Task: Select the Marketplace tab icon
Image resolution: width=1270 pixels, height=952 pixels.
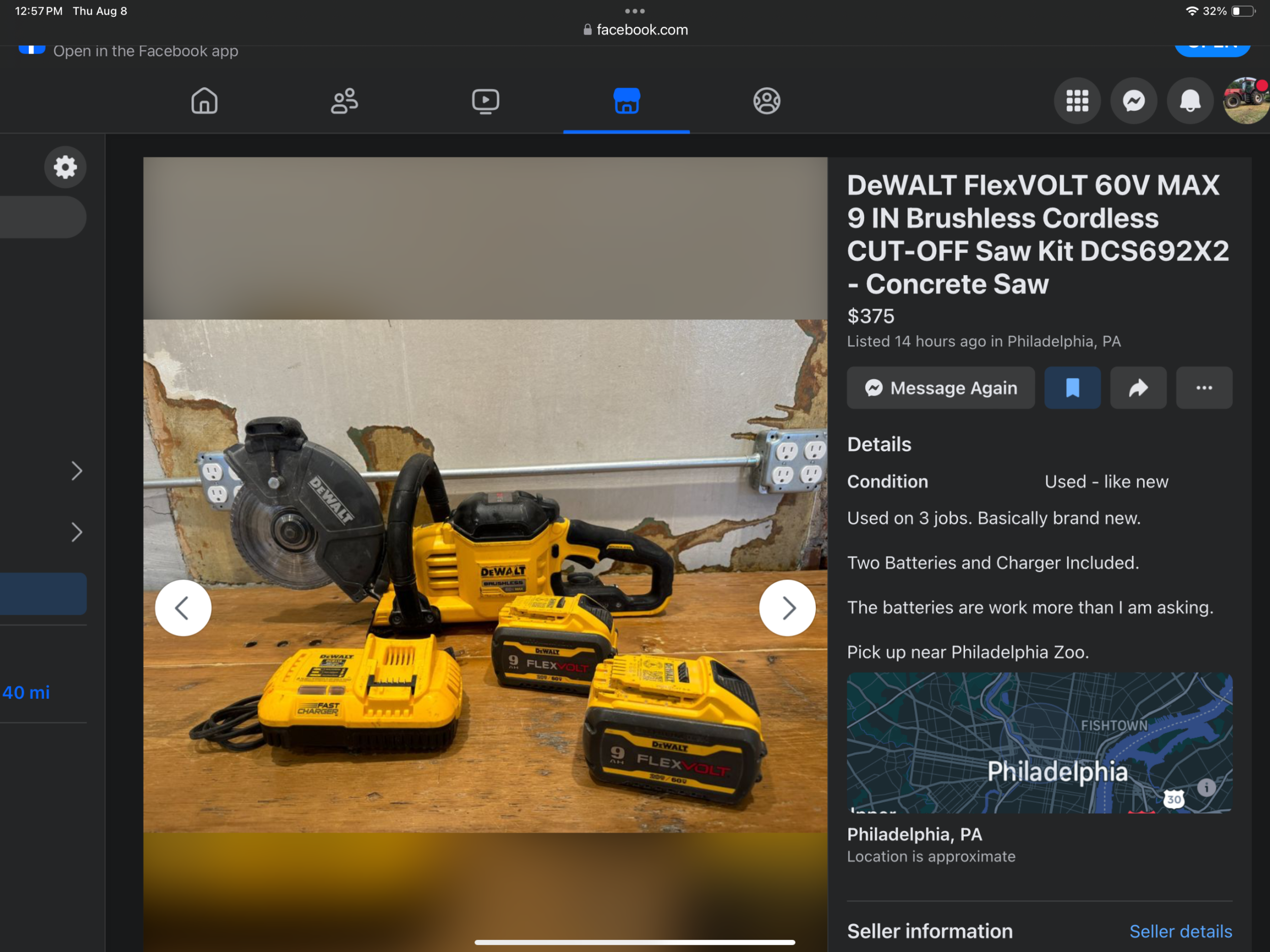Action: 626,101
